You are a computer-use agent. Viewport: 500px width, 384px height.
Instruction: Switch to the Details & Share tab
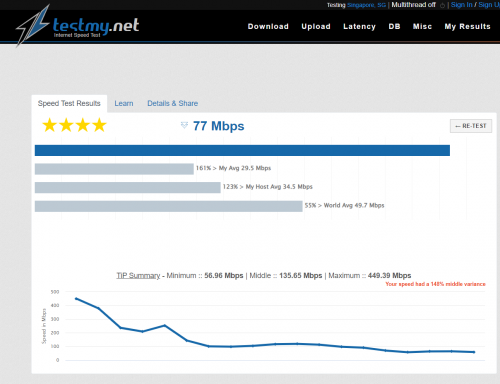coord(173,103)
